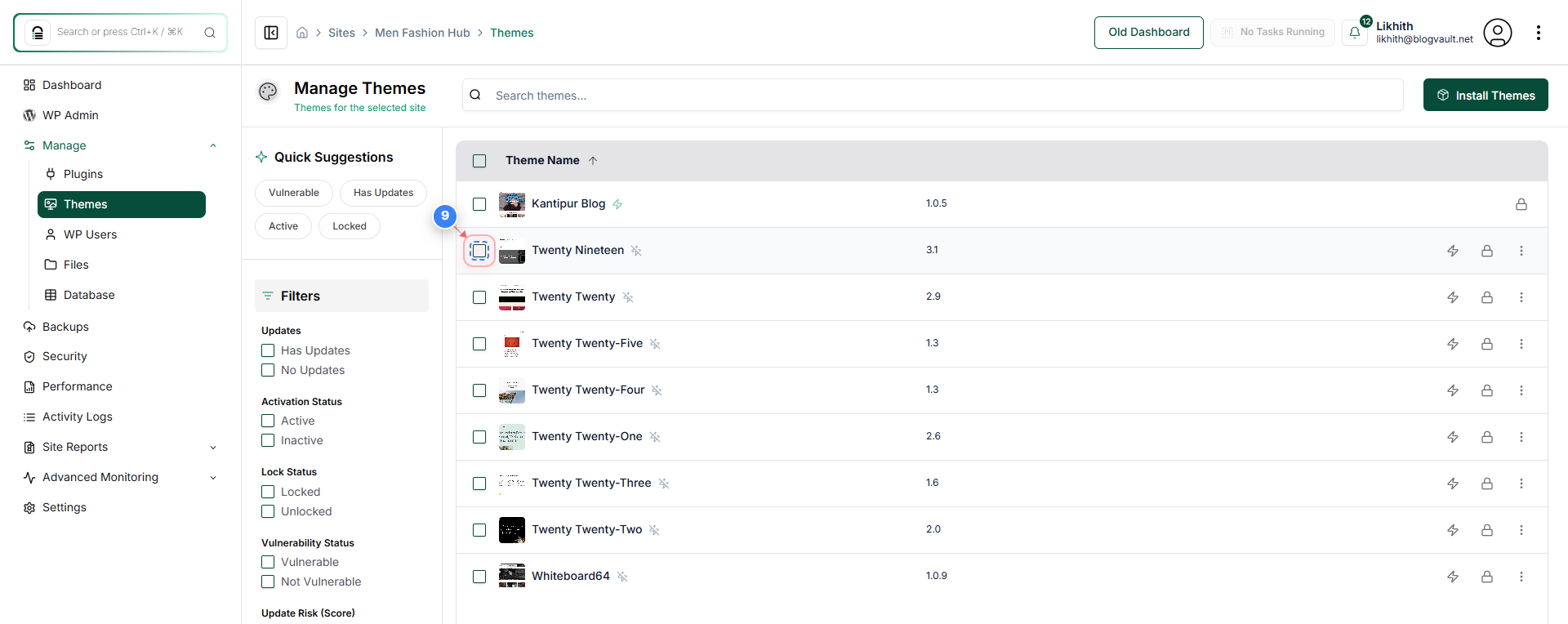The image size is (1568, 624).
Task: Select the Kantipur Blog checkbox
Action: click(479, 204)
